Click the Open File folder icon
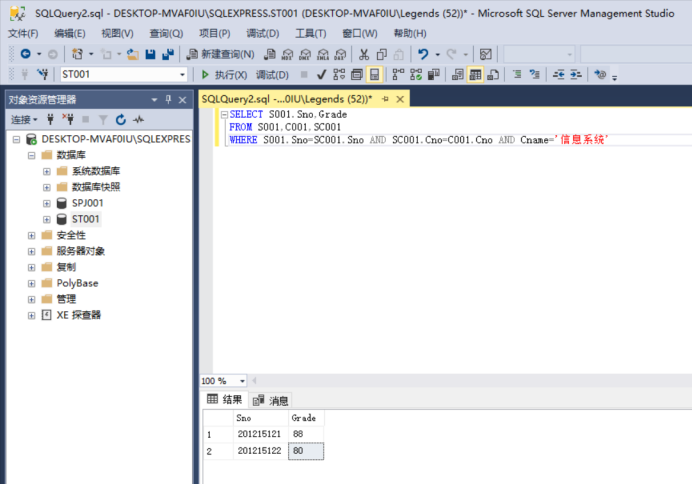Screen dimensions: 692x484 pos(133,54)
